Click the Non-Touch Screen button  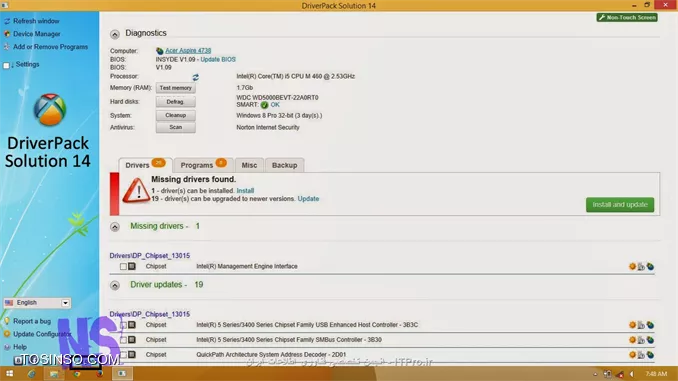pyautogui.click(x=627, y=17)
